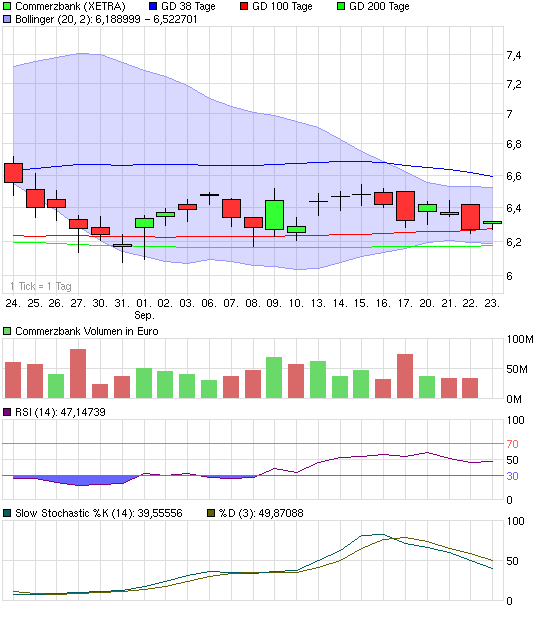Click the large green candlestick on the 09th
The width and height of the screenshot is (545, 622).
[x=274, y=215]
